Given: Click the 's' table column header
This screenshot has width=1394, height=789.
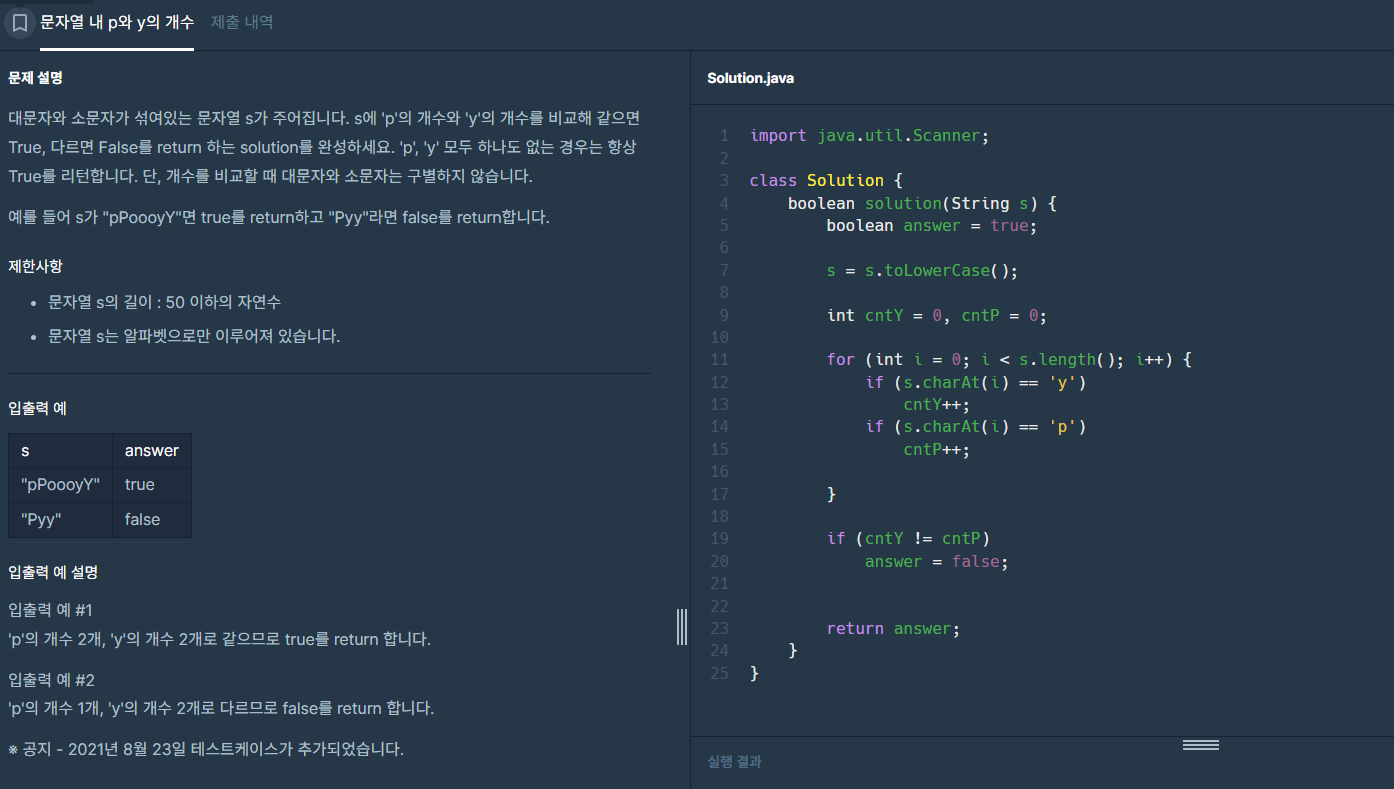Looking at the screenshot, I should click(60, 451).
